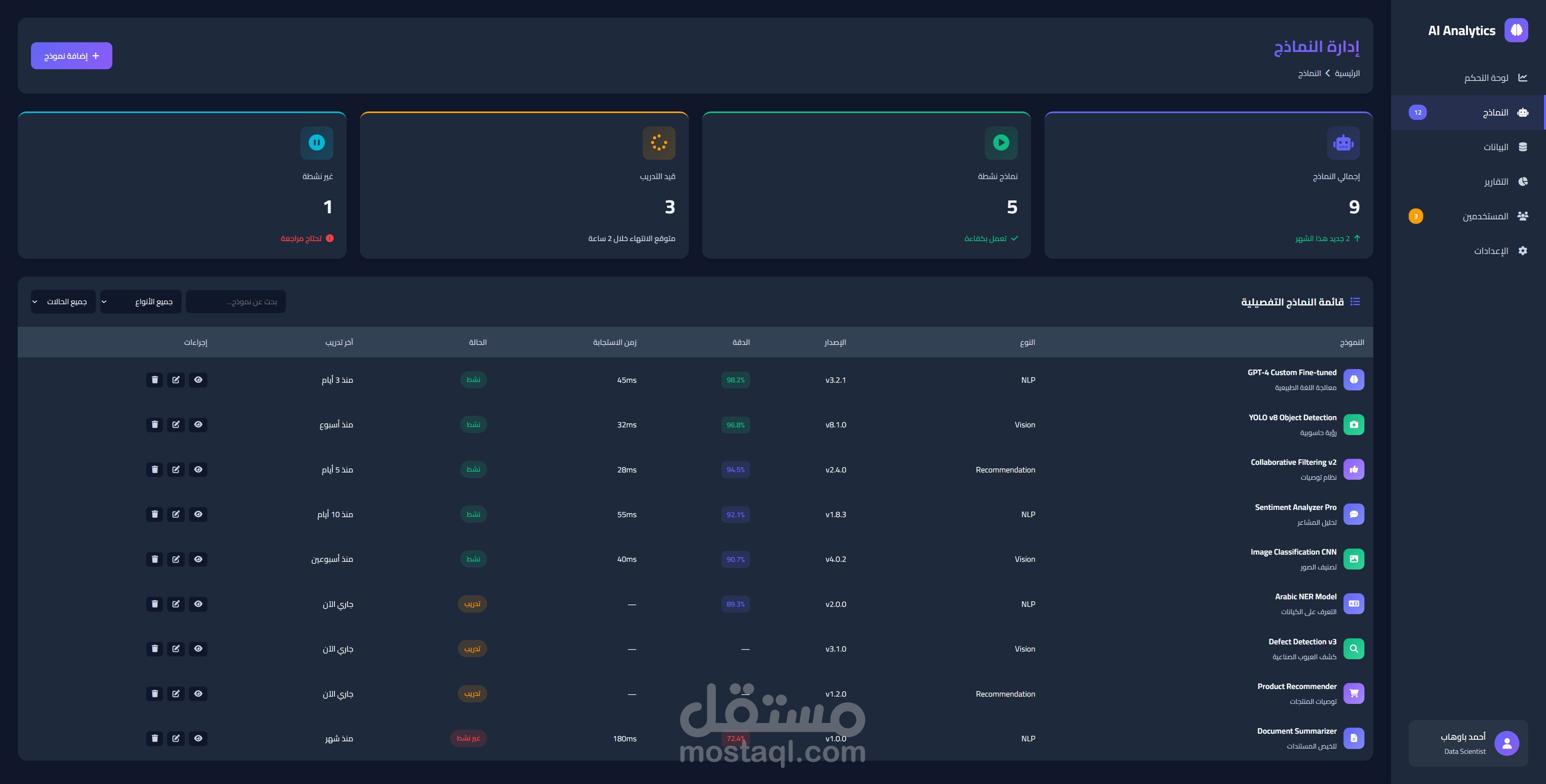Click the Defect Detection v3 search icon
The image size is (1546, 784).
pos(1353,649)
